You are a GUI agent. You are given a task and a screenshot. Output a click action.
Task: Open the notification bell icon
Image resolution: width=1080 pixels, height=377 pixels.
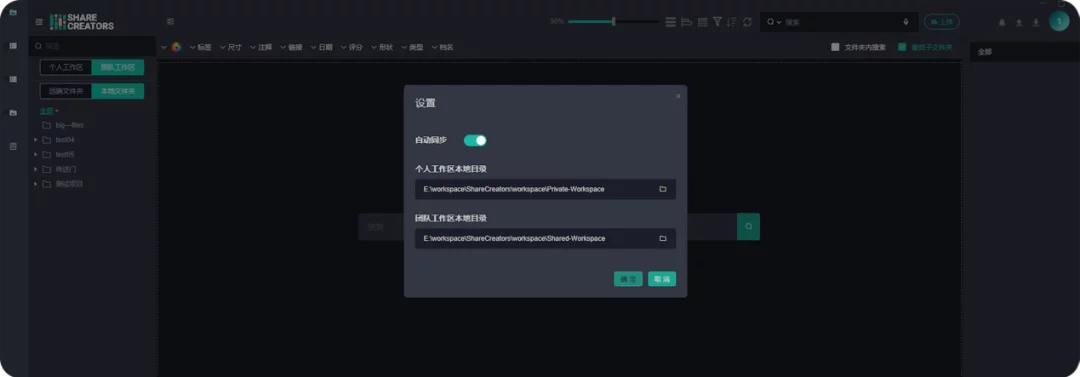1002,23
